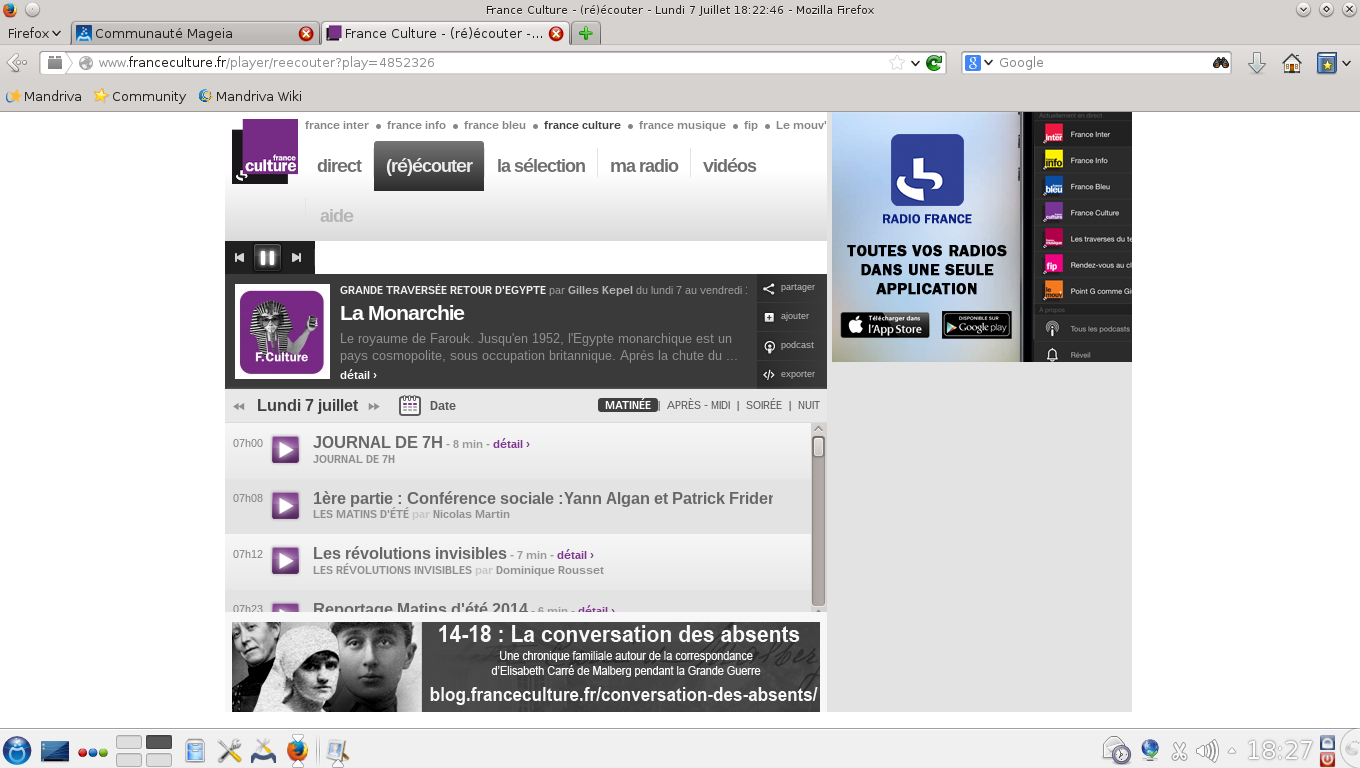
Task: Click the F.Culture show thumbnail
Action: (282, 332)
